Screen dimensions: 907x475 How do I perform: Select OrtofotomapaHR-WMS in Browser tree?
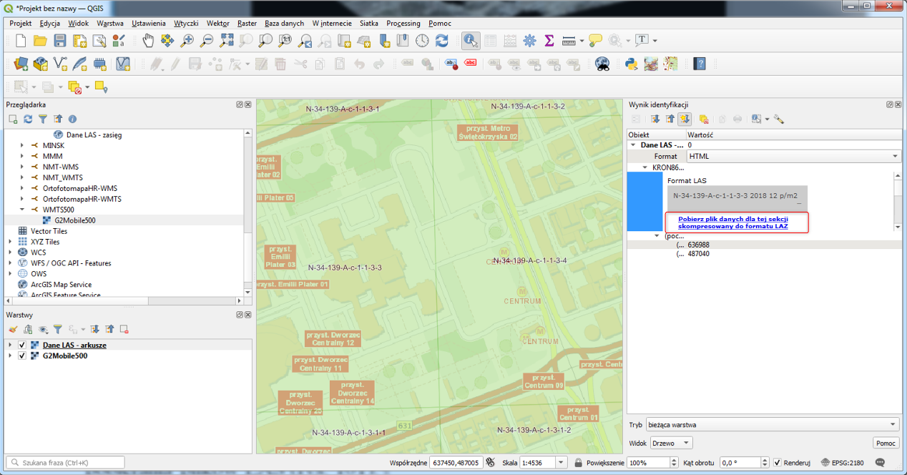pos(80,189)
